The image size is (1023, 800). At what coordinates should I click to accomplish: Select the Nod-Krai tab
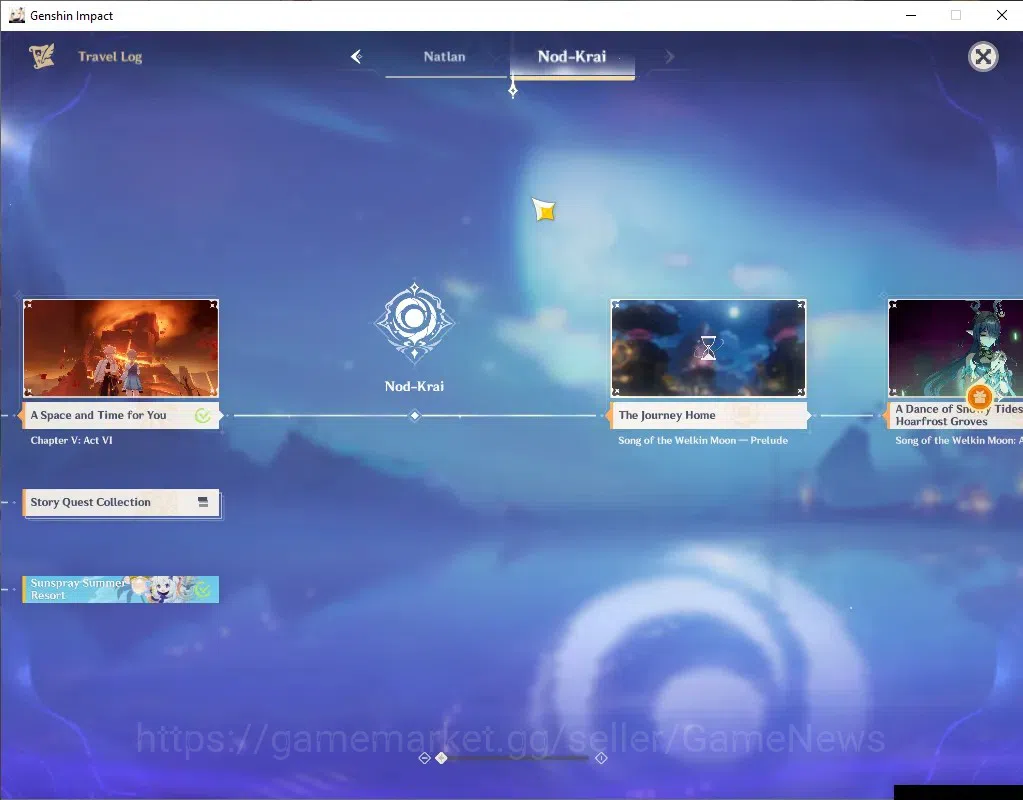(x=572, y=57)
